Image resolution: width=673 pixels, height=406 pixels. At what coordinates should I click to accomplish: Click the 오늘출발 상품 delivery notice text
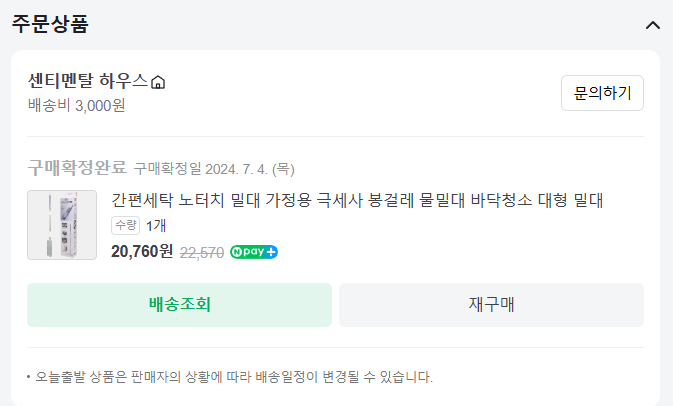click(x=234, y=377)
